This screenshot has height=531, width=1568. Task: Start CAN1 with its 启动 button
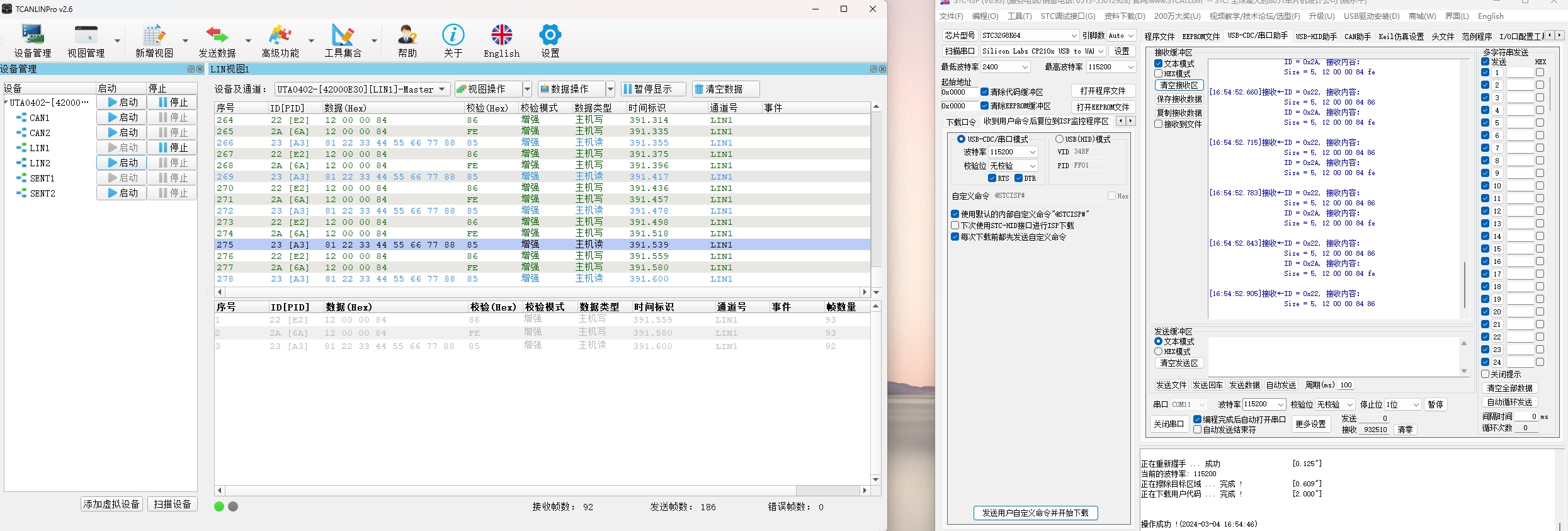point(122,117)
